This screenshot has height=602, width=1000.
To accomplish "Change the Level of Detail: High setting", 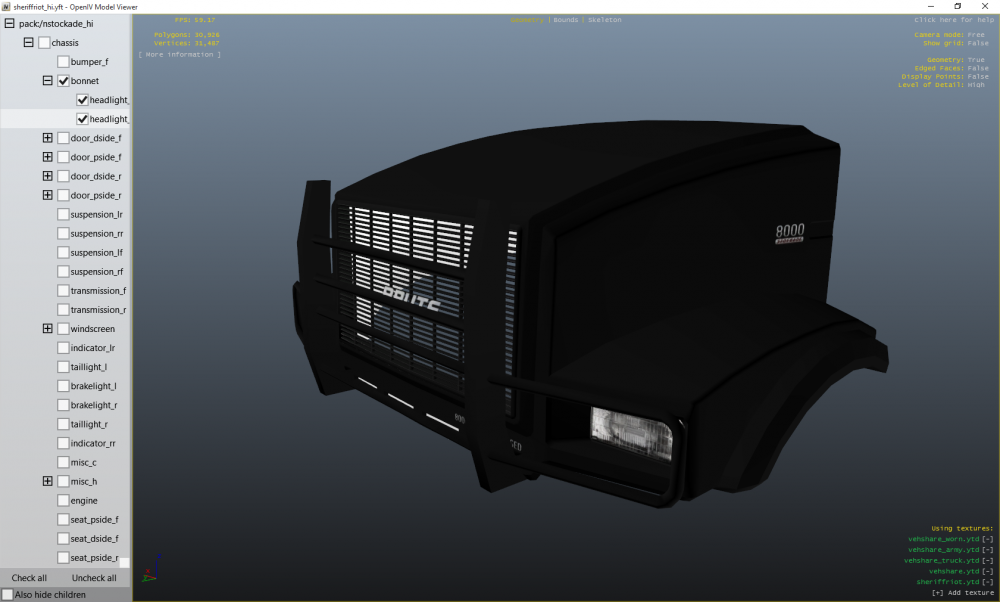I will [941, 85].
